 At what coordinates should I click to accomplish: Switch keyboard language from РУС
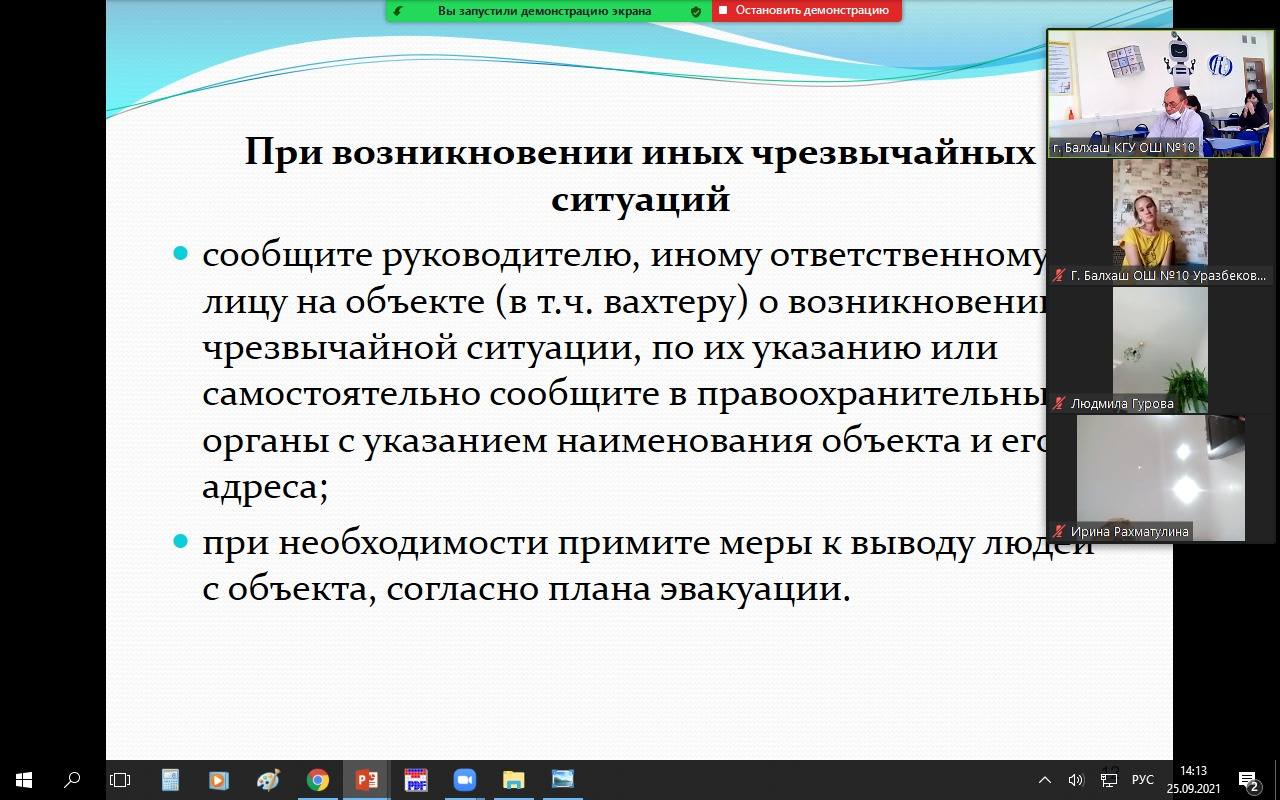tap(1142, 780)
